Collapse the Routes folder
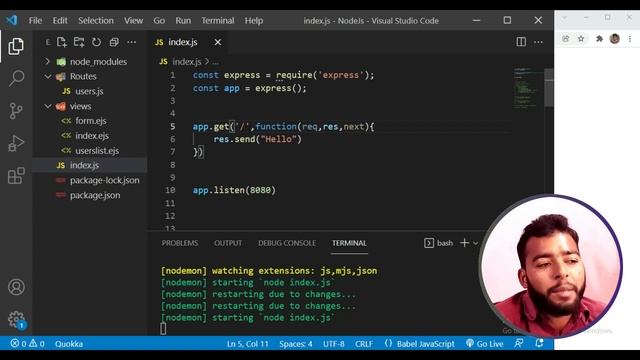This screenshot has width=640, height=360. coord(89,76)
